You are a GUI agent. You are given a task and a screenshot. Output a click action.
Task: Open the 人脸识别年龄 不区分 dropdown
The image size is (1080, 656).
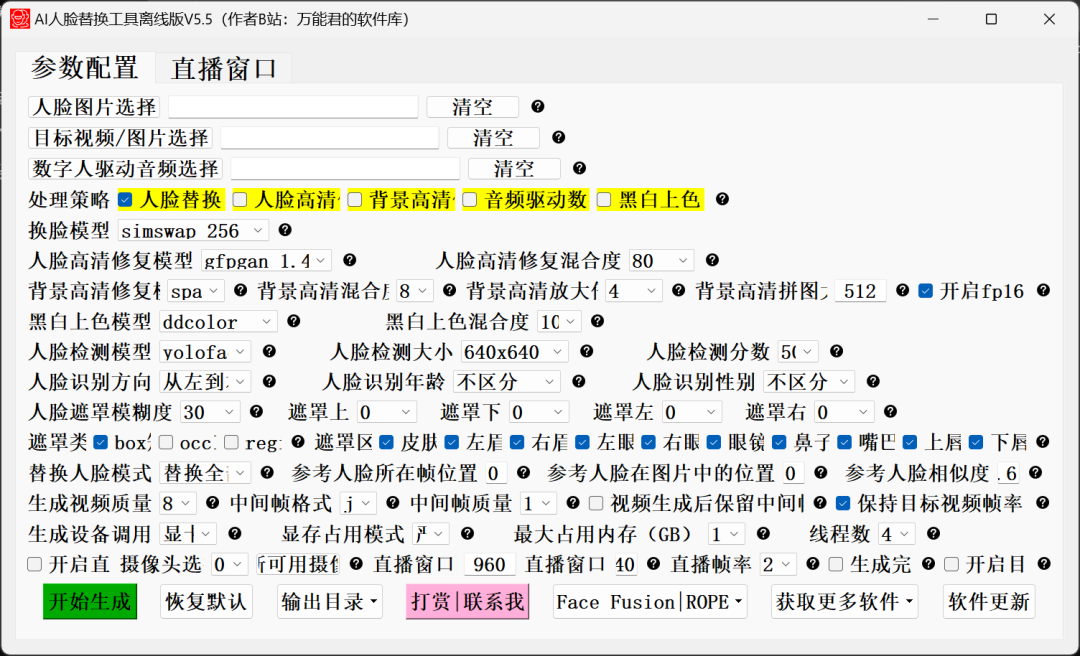point(507,381)
